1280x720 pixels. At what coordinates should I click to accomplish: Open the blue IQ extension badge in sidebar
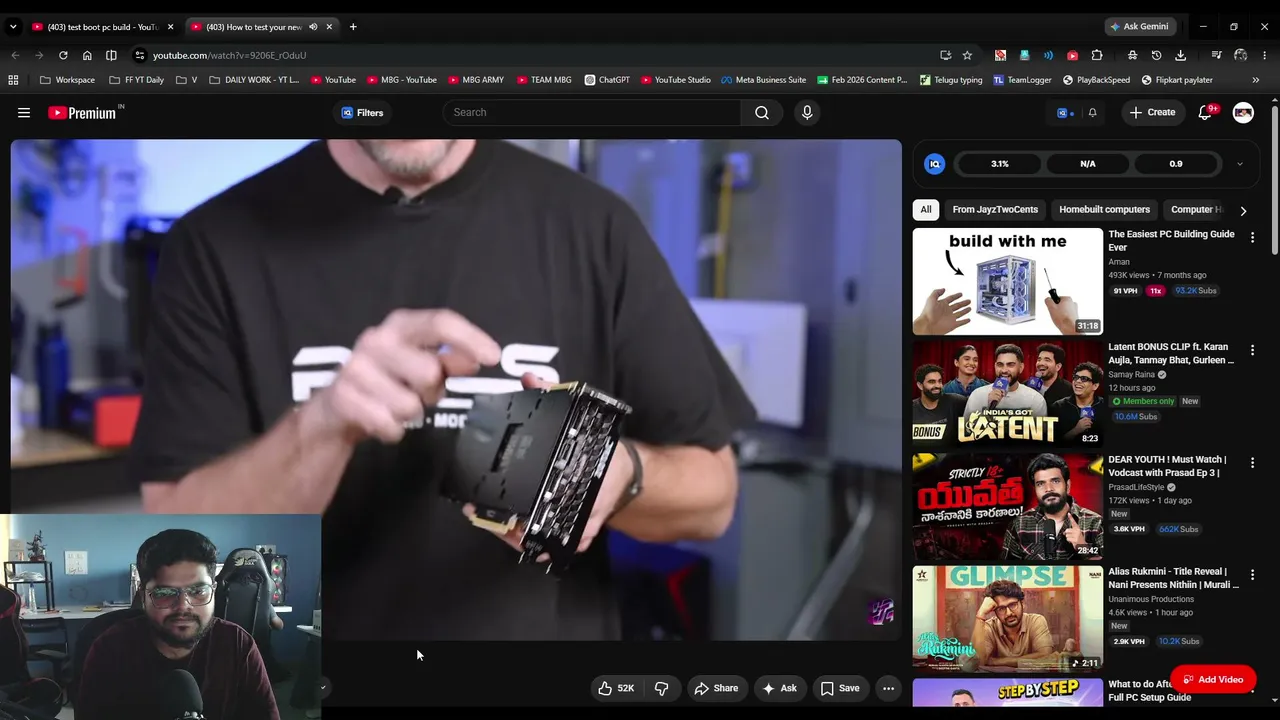point(935,164)
